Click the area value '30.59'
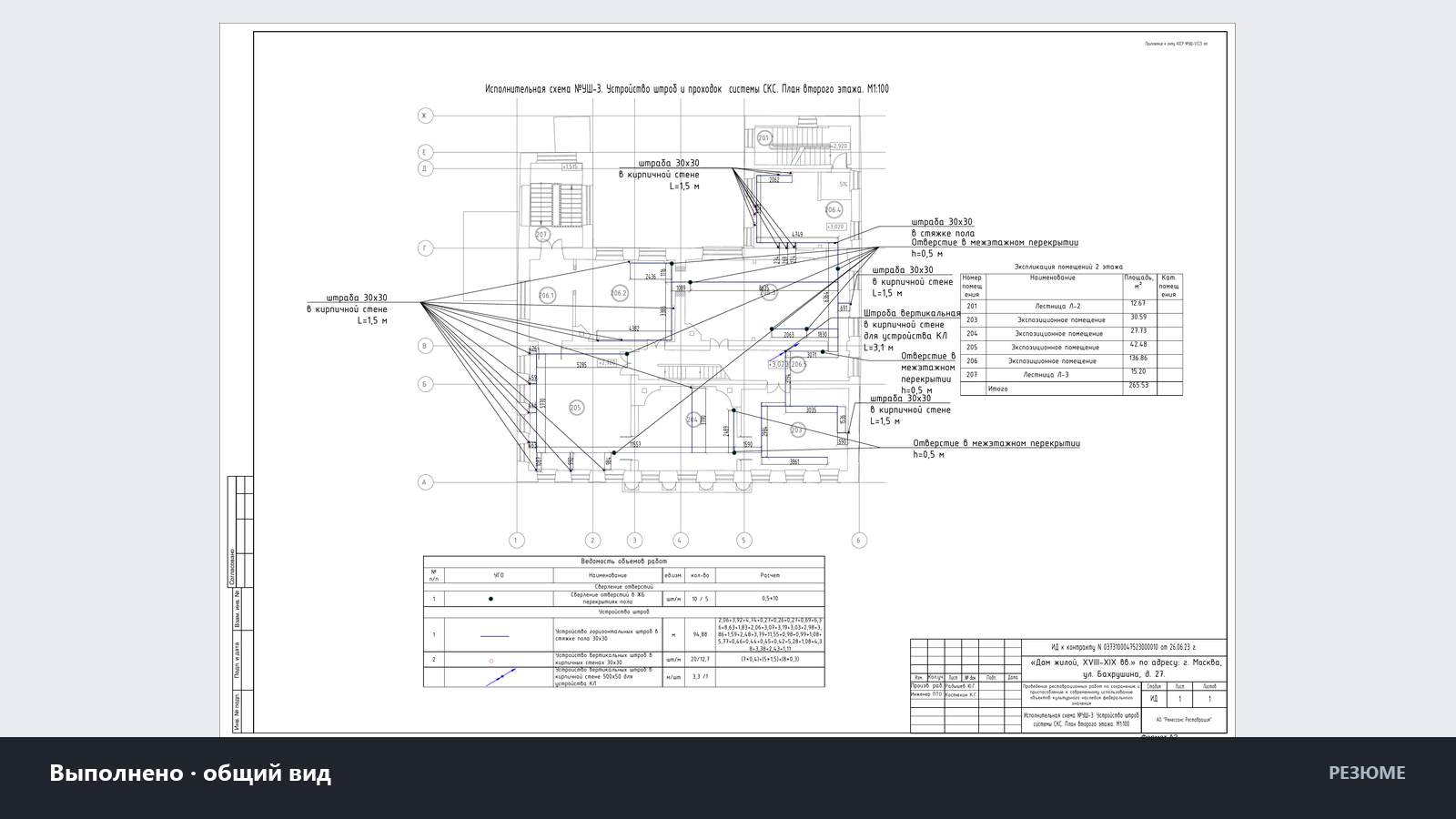This screenshot has width=1456, height=819. pos(1137,317)
